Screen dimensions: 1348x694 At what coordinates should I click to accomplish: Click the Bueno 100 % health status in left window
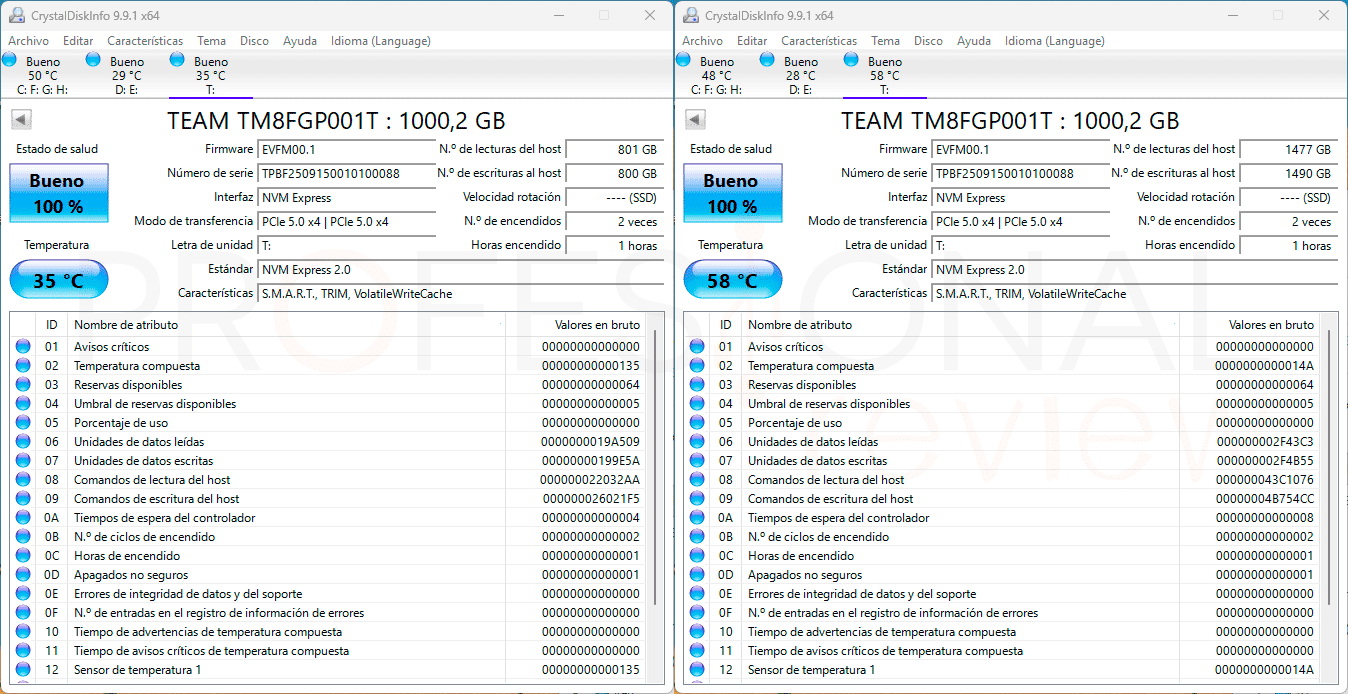pyautogui.click(x=59, y=193)
